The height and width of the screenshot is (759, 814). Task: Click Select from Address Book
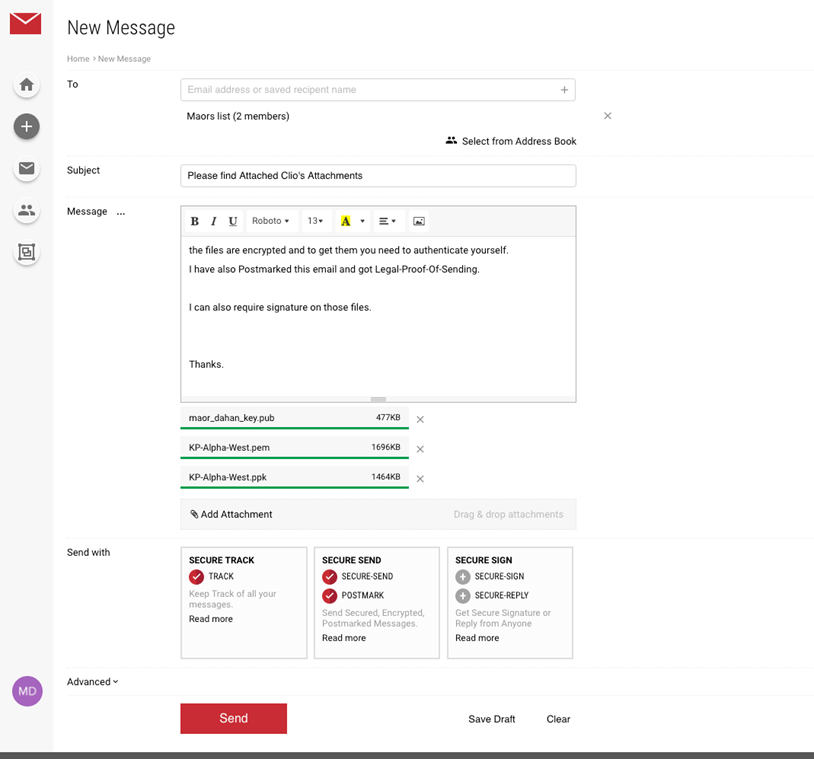pyautogui.click(x=511, y=141)
